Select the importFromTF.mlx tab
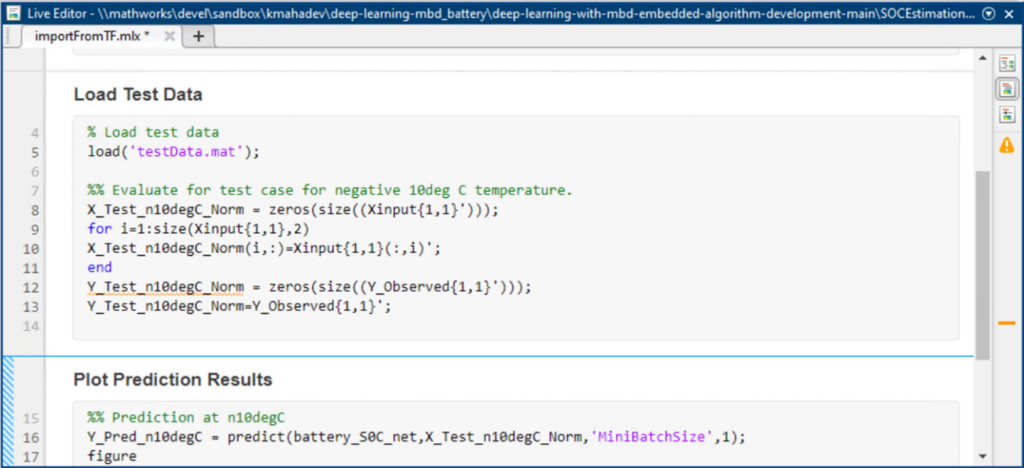1024x468 pixels. pyautogui.click(x=91, y=36)
